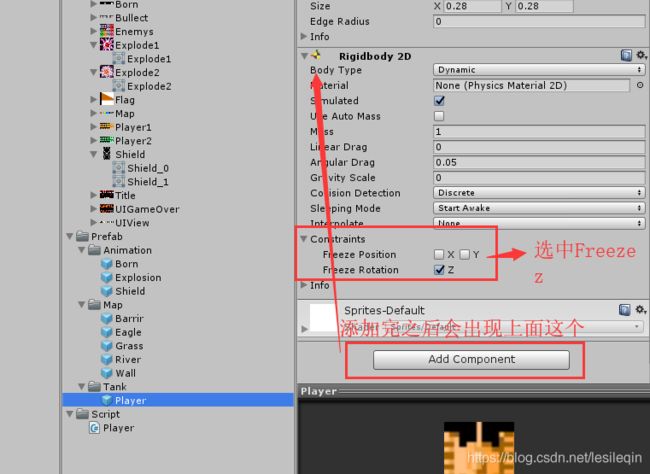This screenshot has height=474, width=650.
Task: Collapse the Tank folder arrow
Action: coord(82,387)
